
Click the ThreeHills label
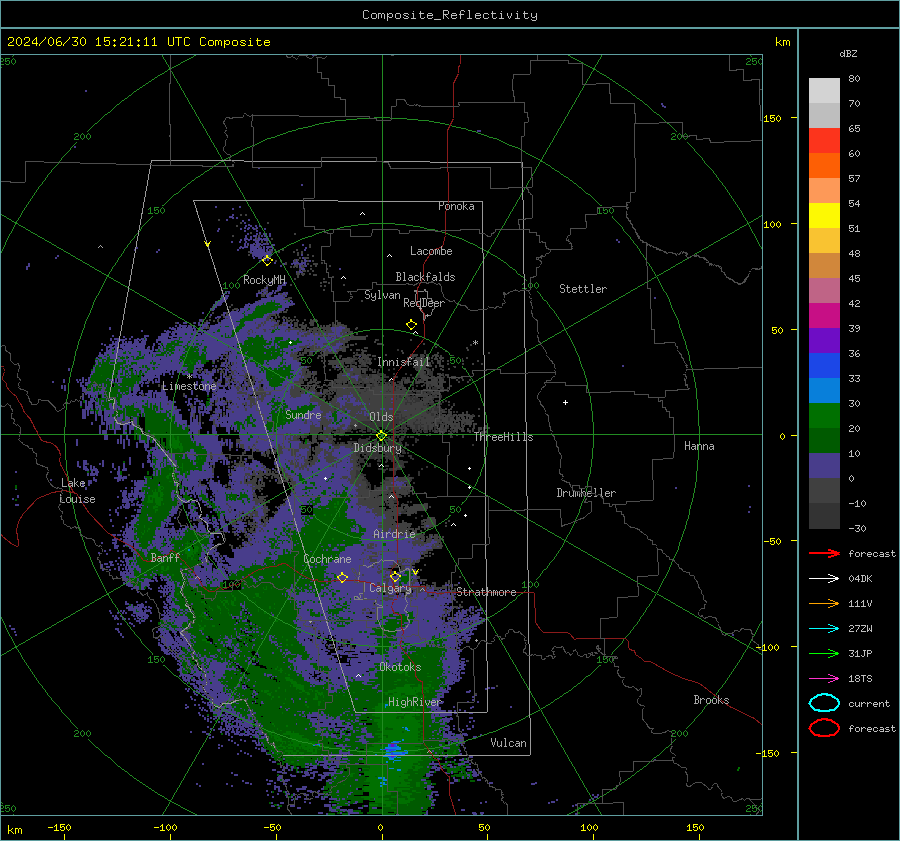point(503,437)
